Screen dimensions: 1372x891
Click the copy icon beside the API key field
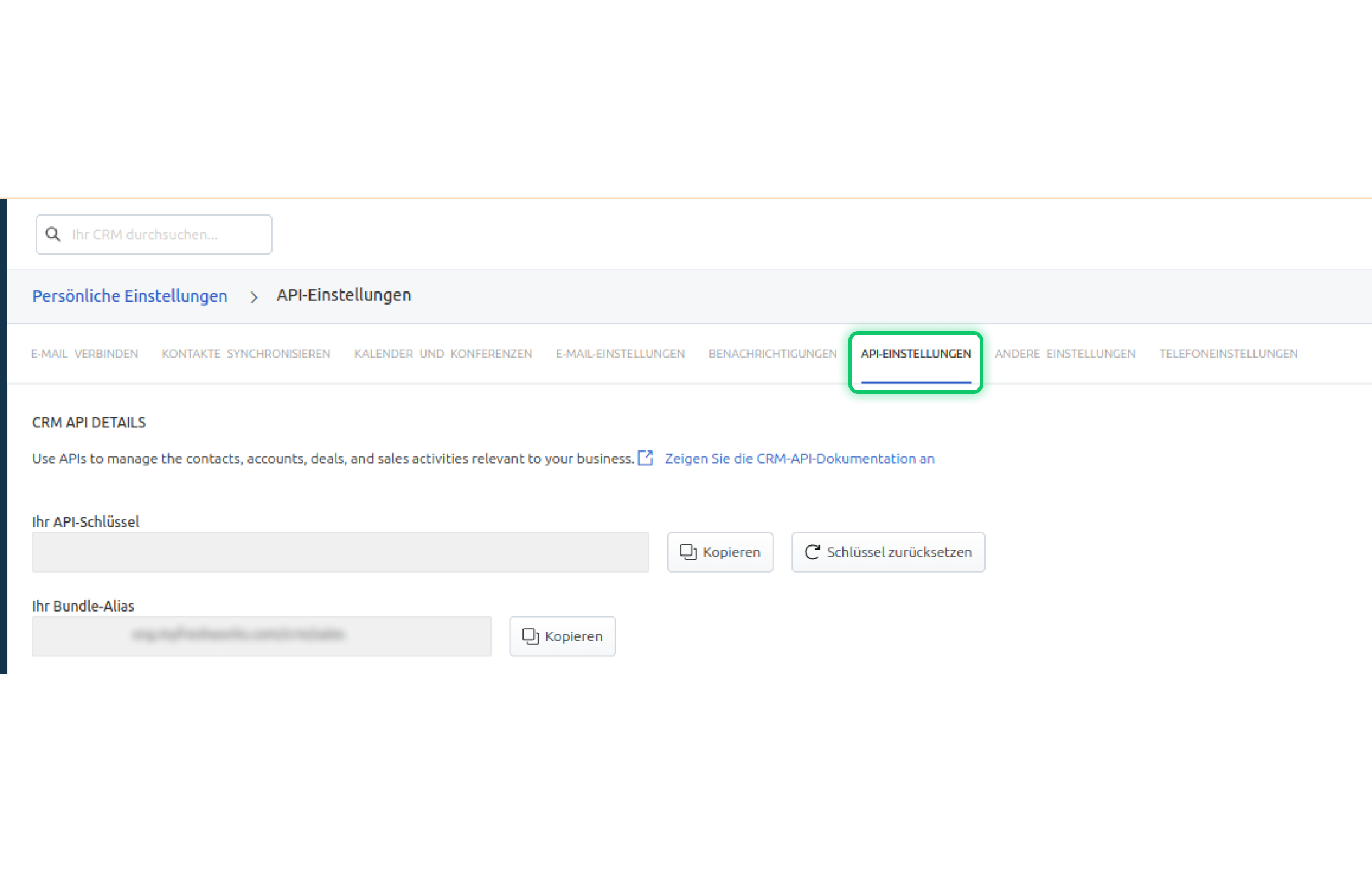(x=688, y=551)
